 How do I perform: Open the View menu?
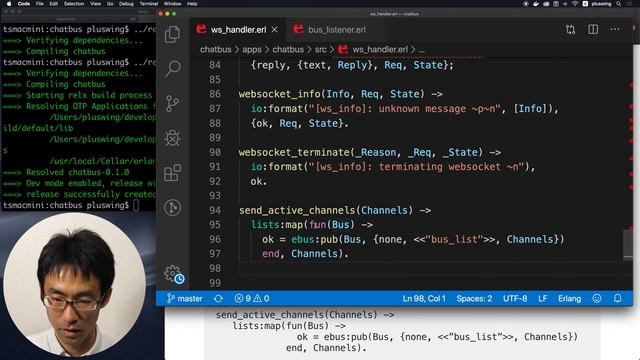point(95,4)
